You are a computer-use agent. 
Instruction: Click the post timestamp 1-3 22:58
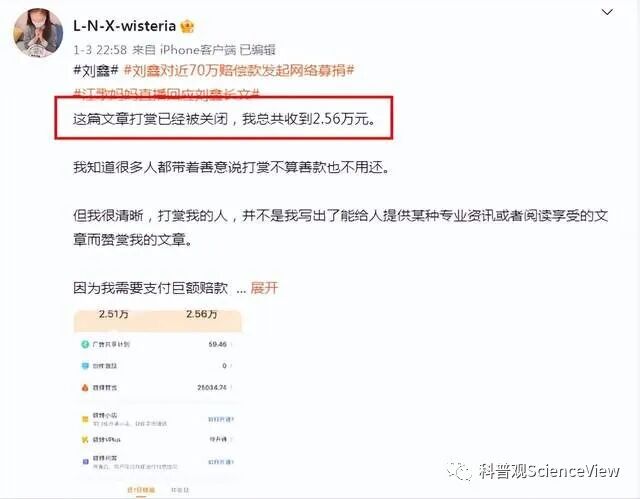100,50
